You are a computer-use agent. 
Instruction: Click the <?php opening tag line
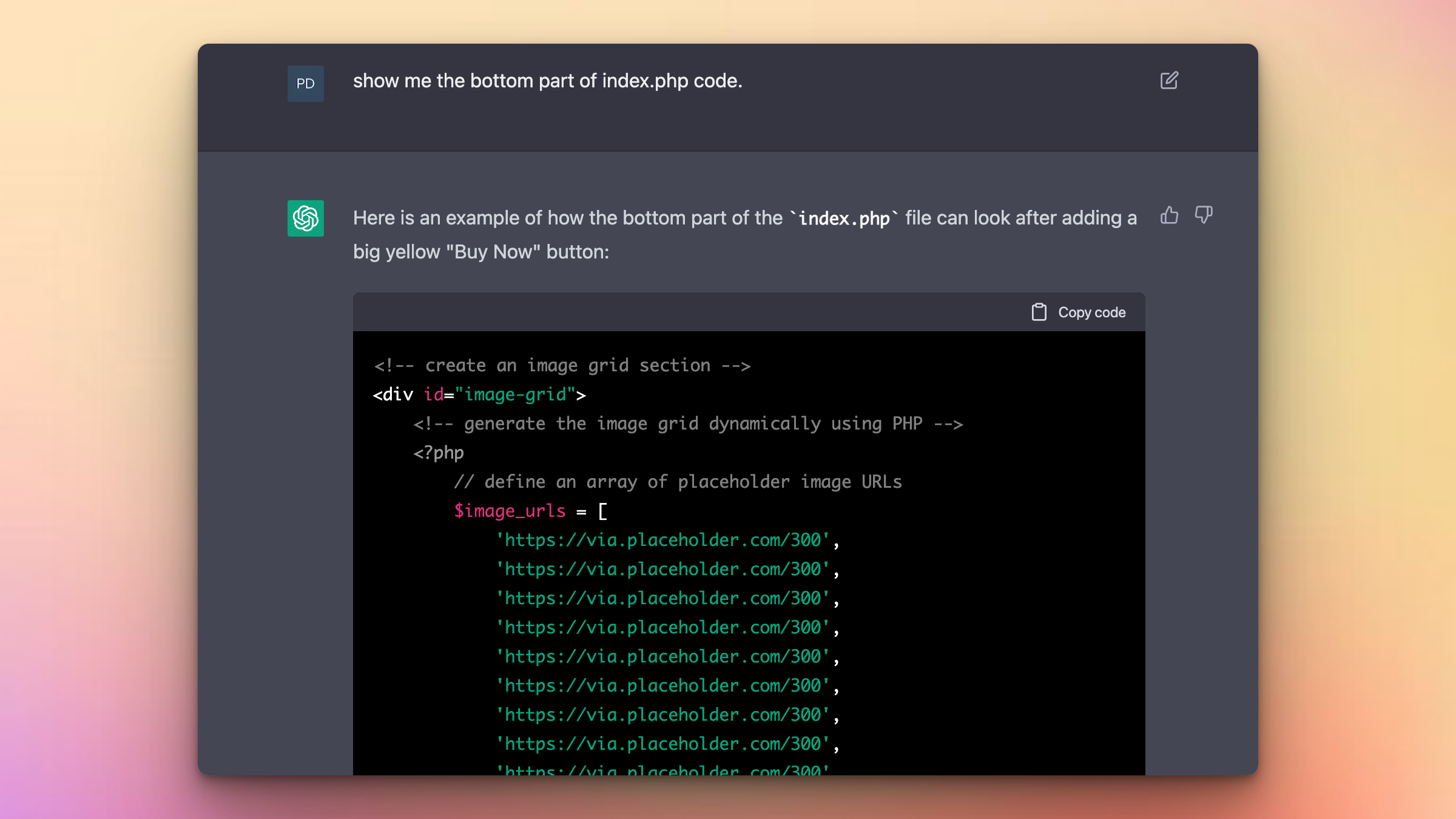(439, 453)
